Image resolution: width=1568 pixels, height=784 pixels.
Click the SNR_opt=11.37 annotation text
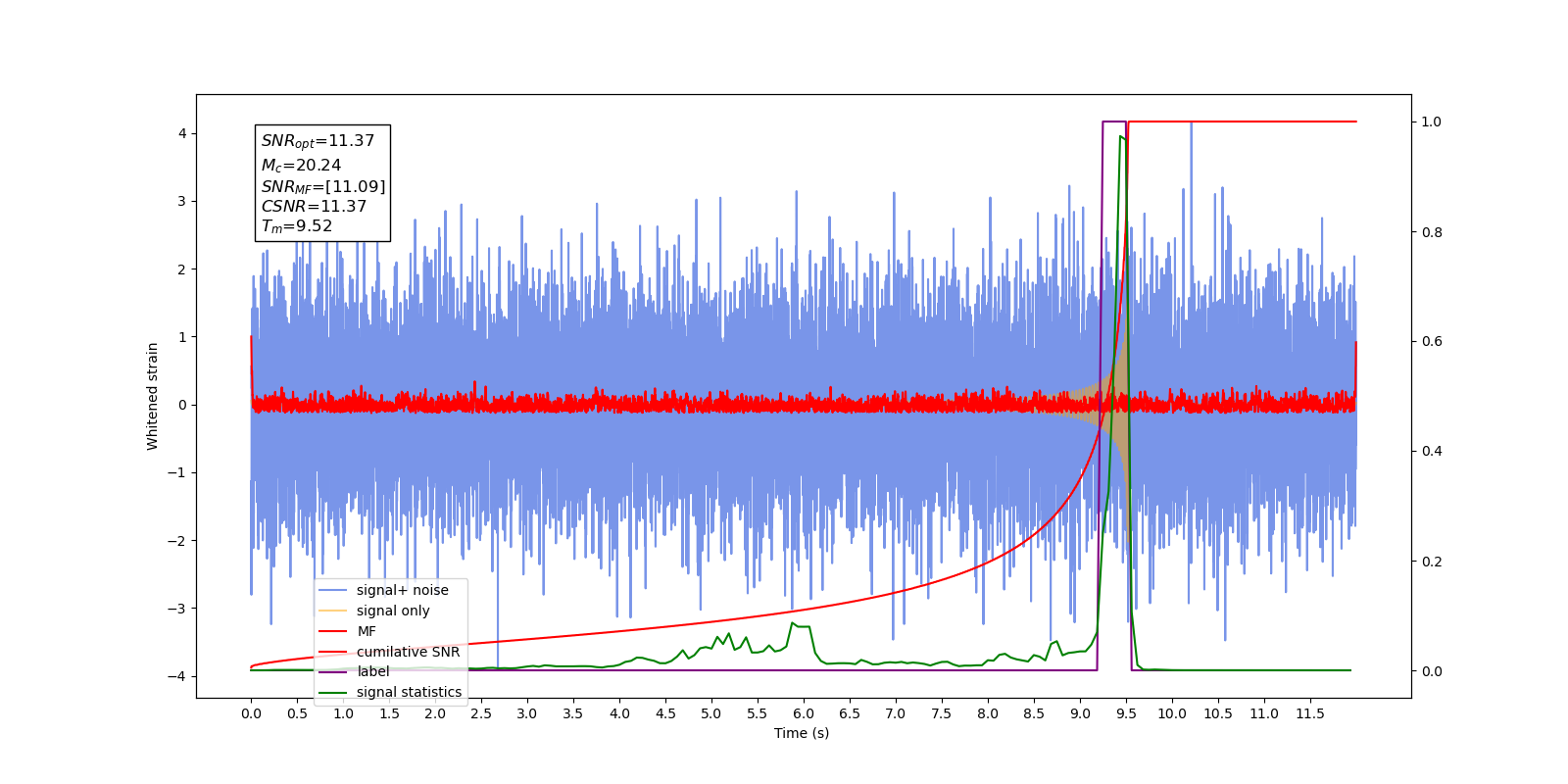318,141
